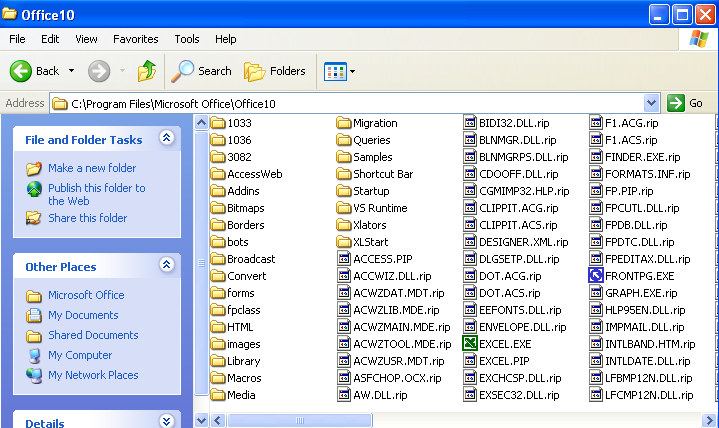This screenshot has width=719, height=428.
Task: Select the EXCEL.PIP file icon
Action: (470, 361)
